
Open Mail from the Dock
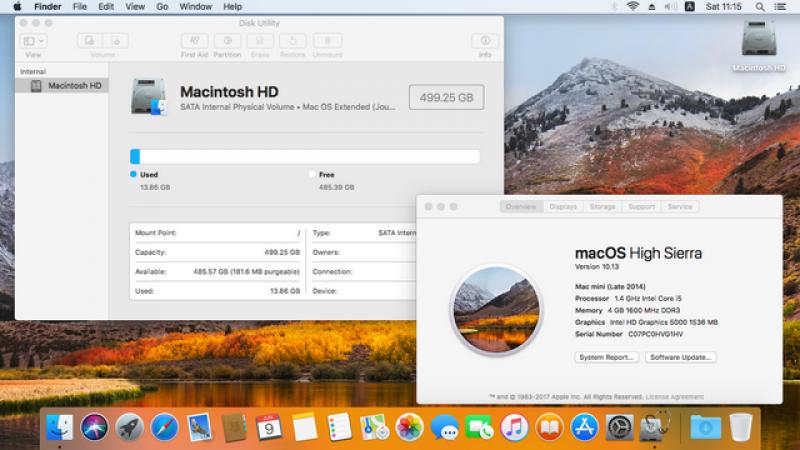point(199,428)
